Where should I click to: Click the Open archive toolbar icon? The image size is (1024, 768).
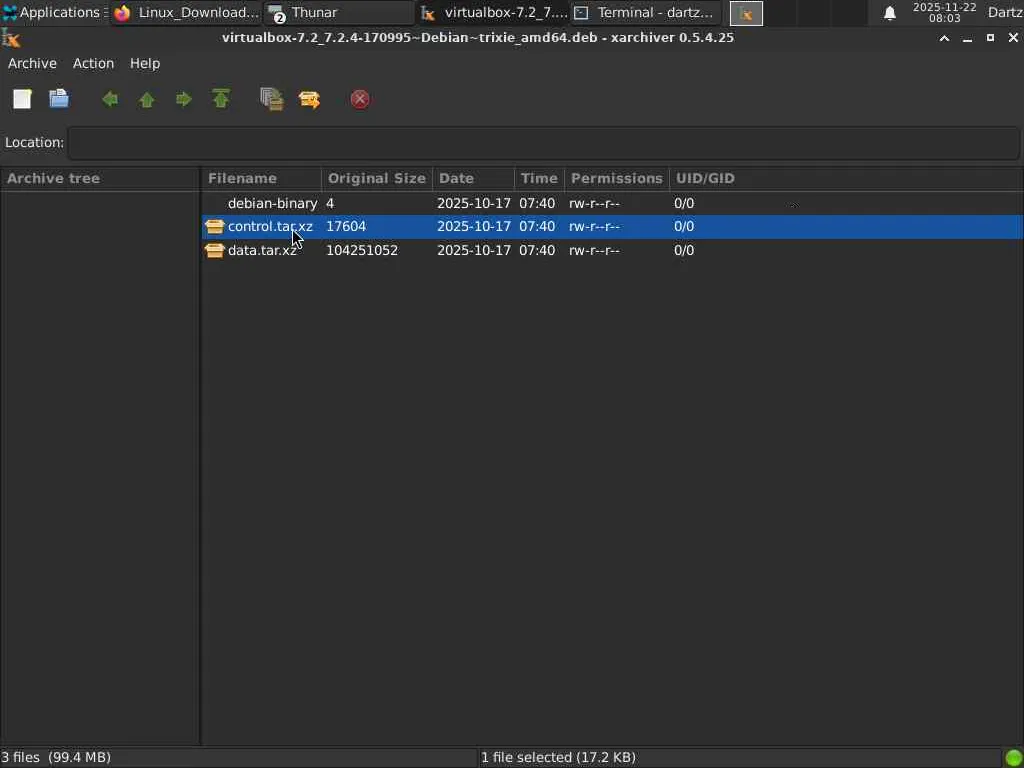[x=59, y=99]
